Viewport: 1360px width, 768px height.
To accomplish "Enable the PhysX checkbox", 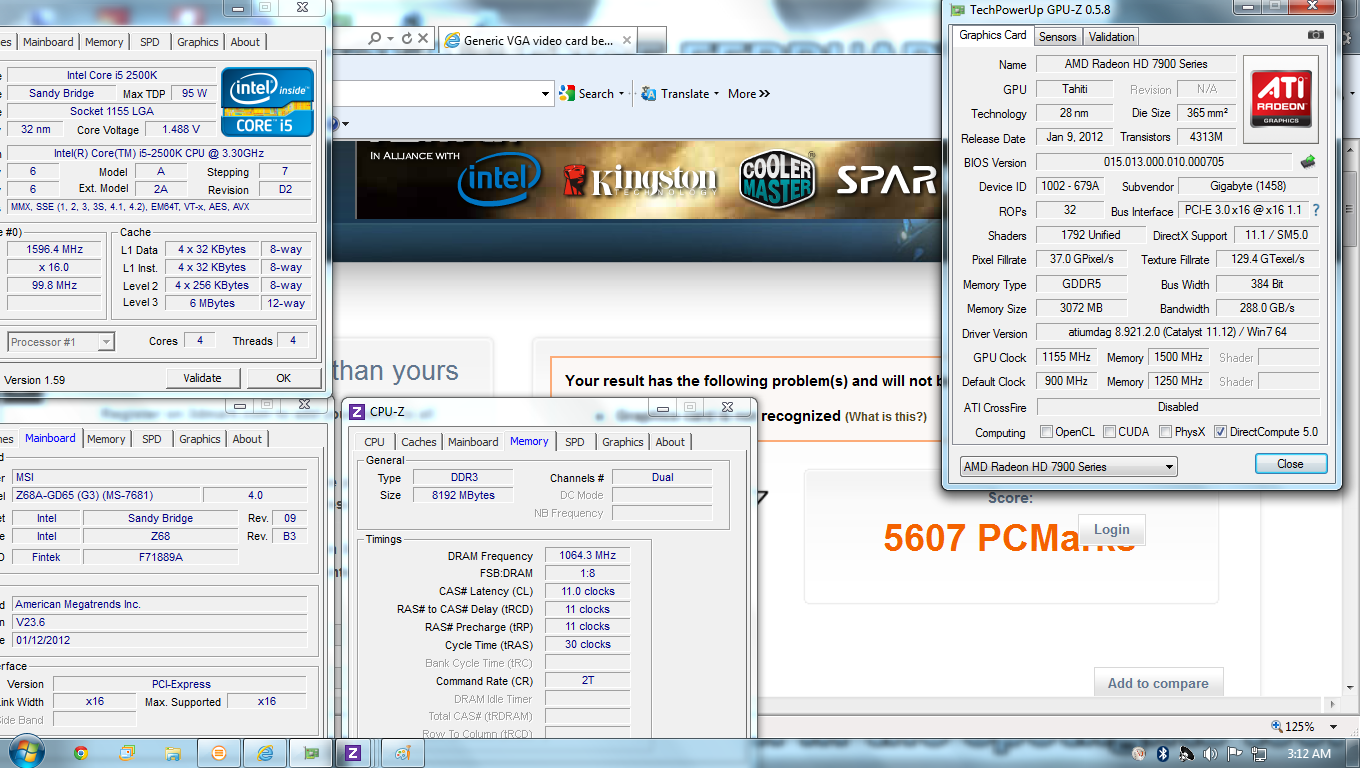I will (1166, 432).
